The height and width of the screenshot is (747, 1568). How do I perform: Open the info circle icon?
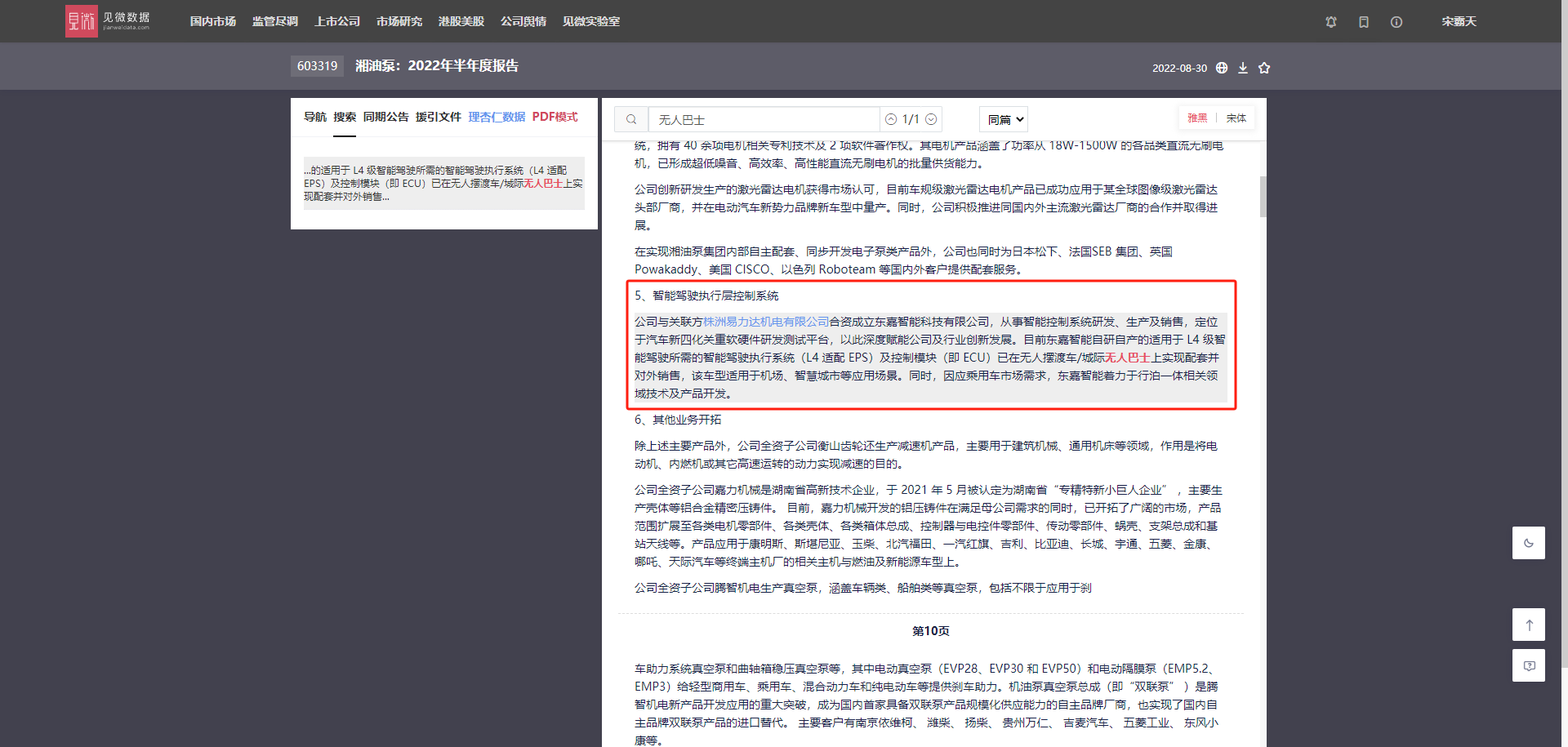(x=1396, y=22)
